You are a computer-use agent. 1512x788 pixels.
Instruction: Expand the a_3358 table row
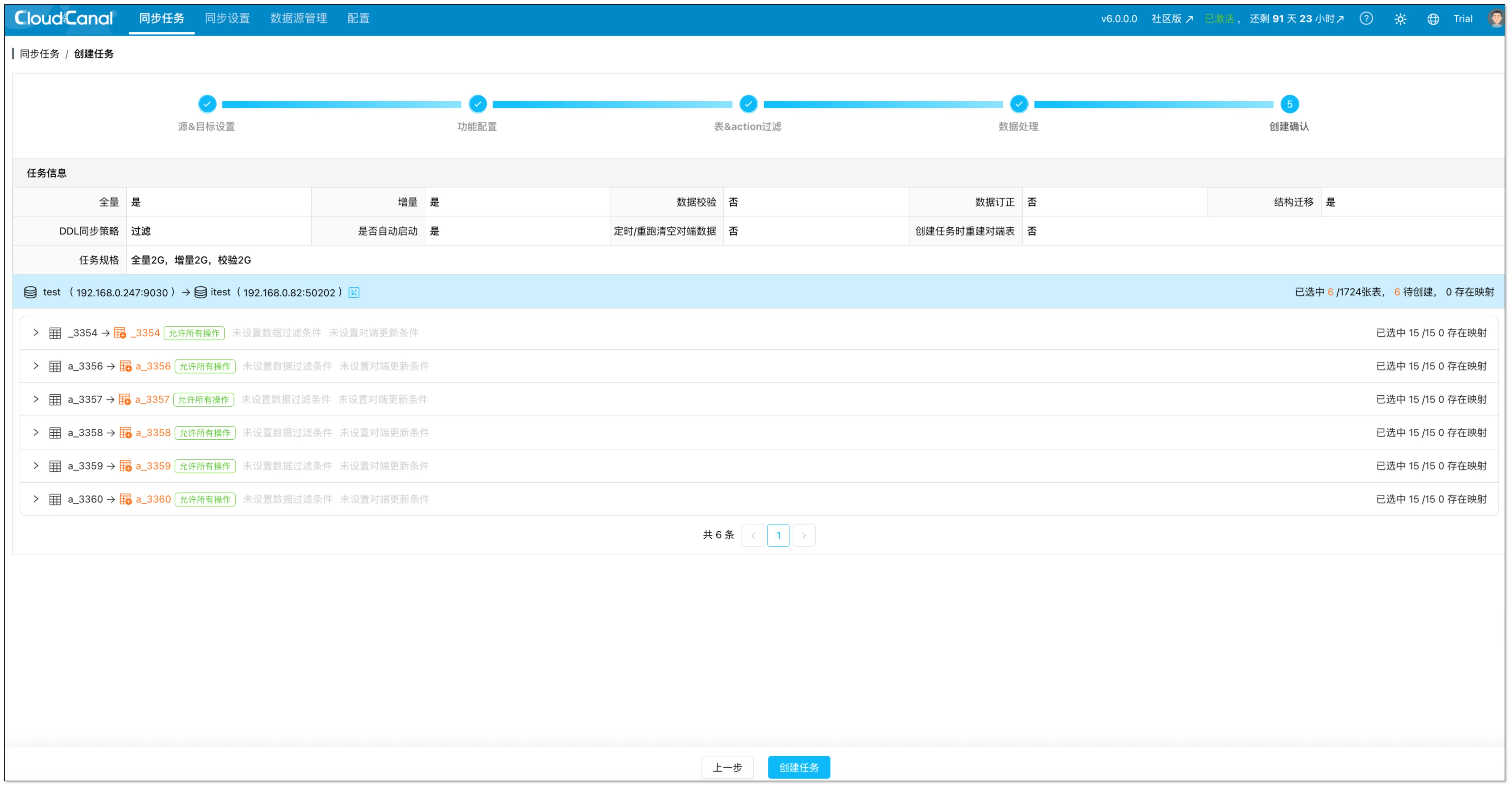click(36, 432)
